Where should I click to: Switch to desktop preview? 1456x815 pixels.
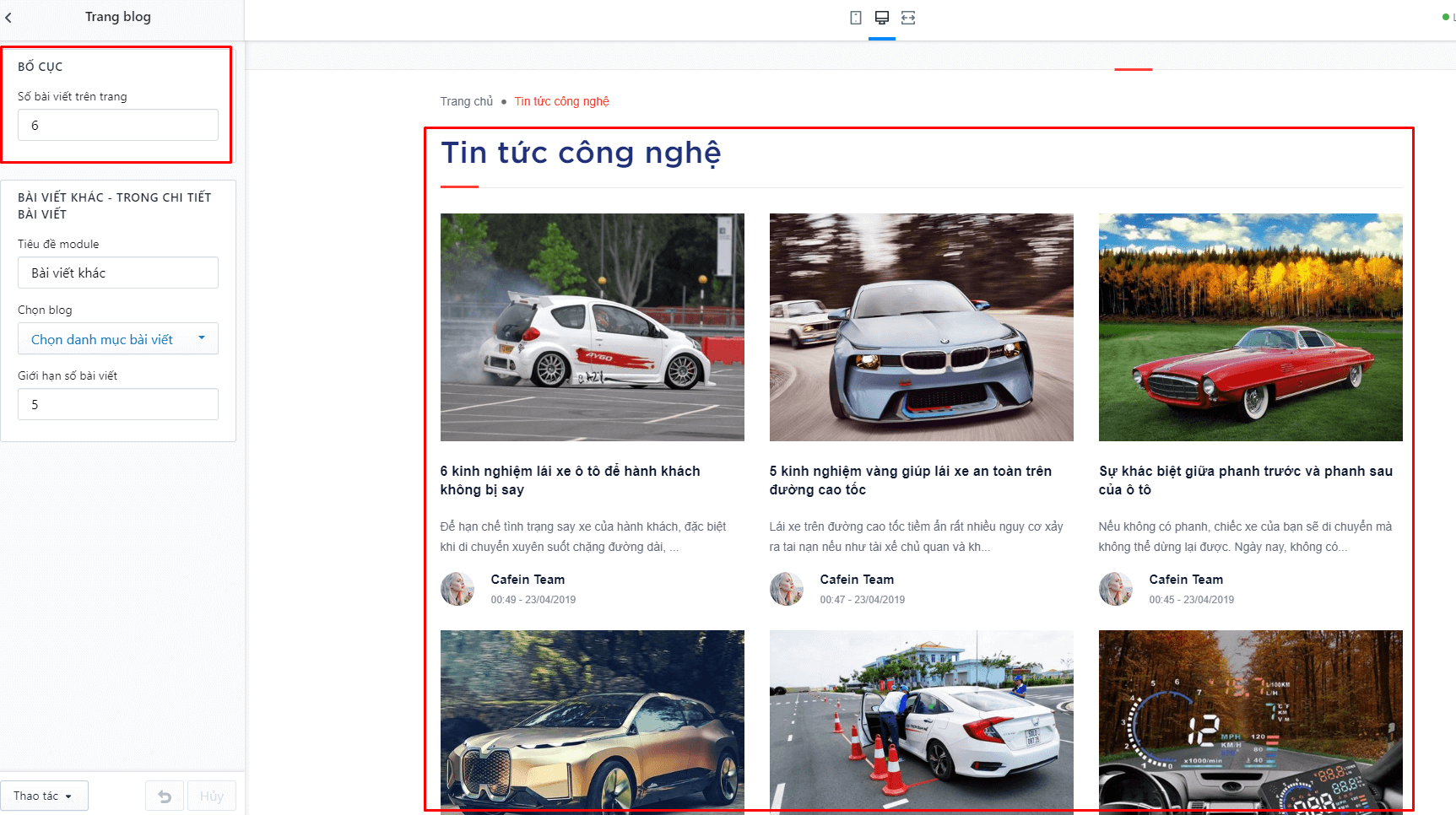pos(882,18)
